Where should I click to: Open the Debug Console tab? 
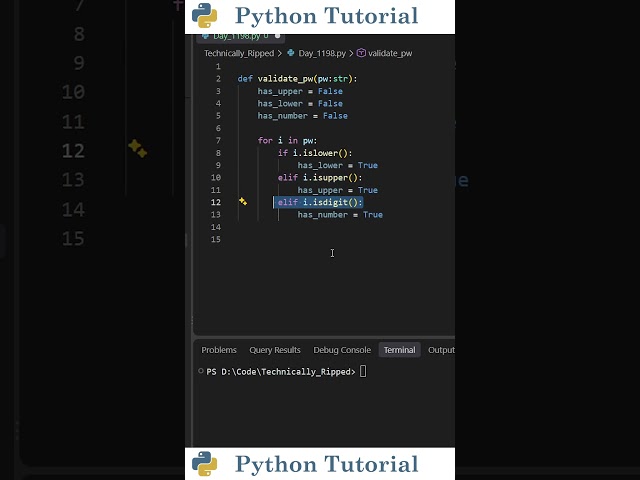pos(342,350)
